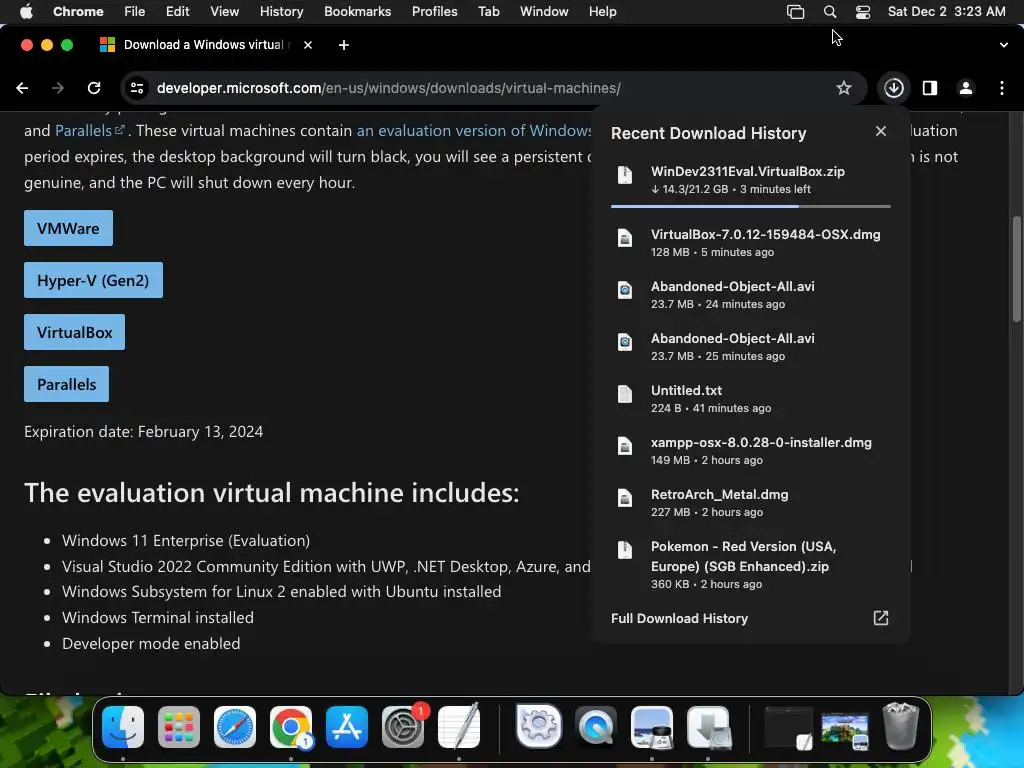The image size is (1024, 768).
Task: Open the History menu
Action: pos(281,12)
